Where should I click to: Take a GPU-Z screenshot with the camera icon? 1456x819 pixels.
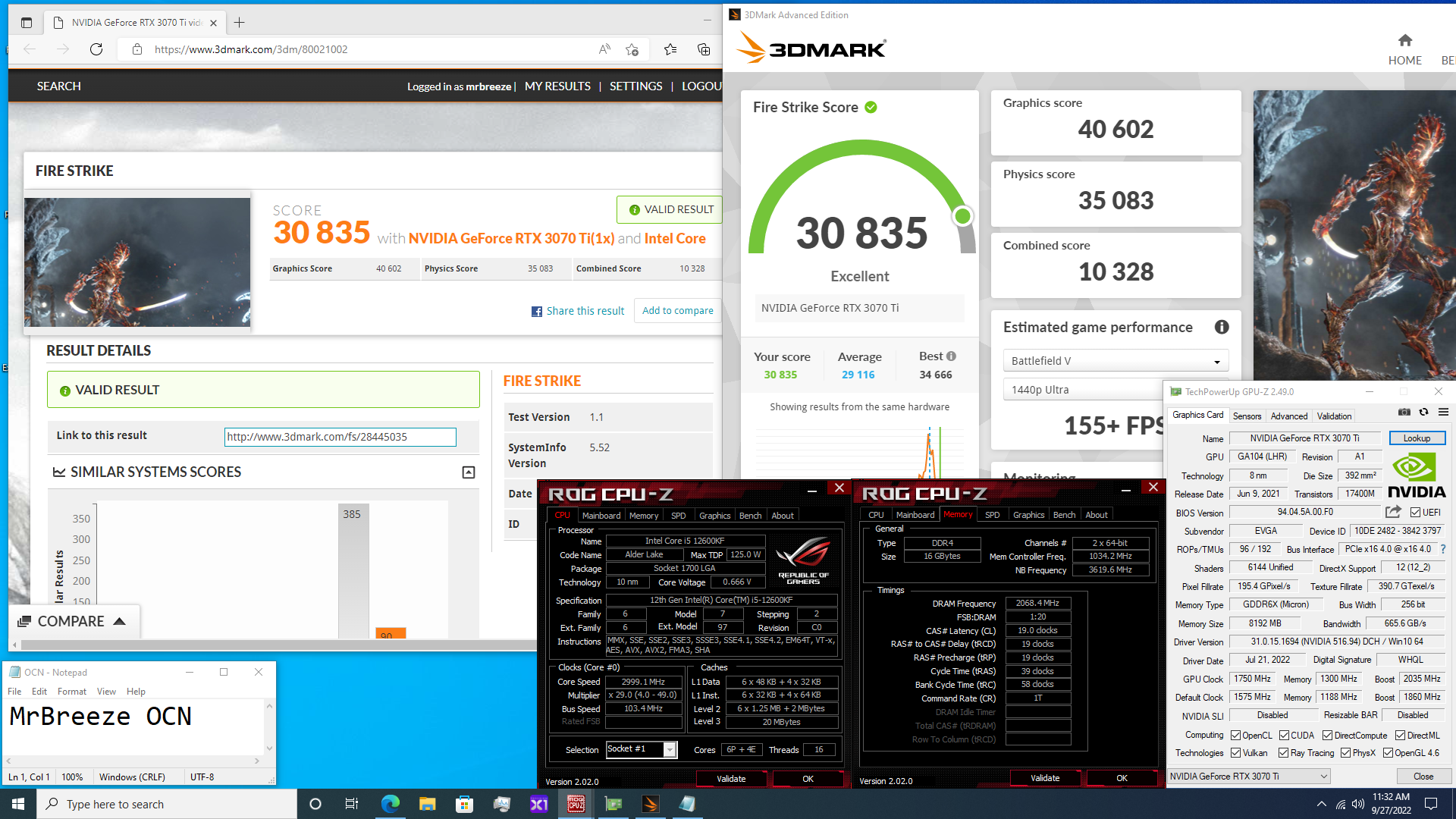(1404, 413)
